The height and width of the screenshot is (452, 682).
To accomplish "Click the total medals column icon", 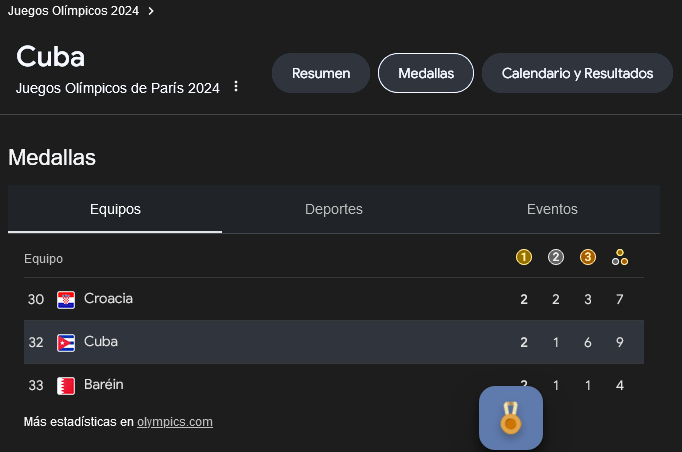I will point(620,257).
